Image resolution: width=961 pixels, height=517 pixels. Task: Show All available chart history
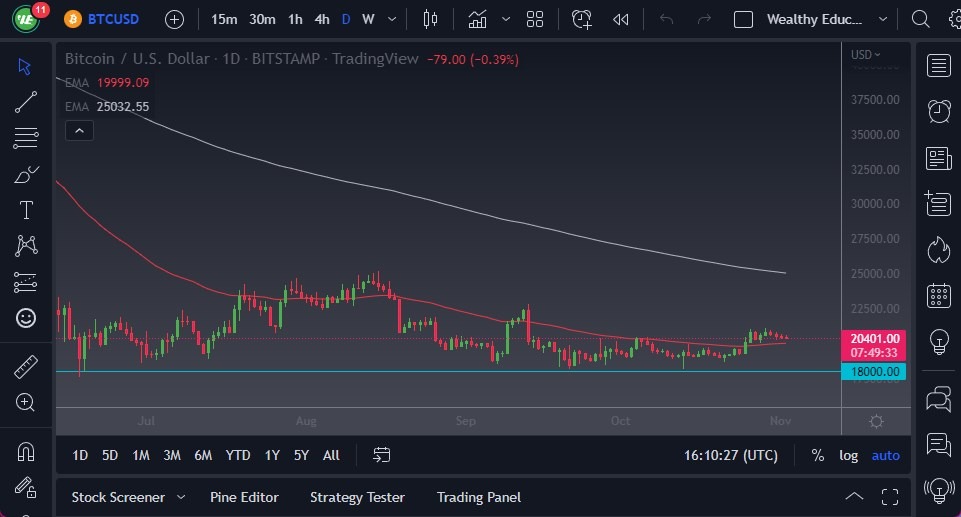coord(331,455)
